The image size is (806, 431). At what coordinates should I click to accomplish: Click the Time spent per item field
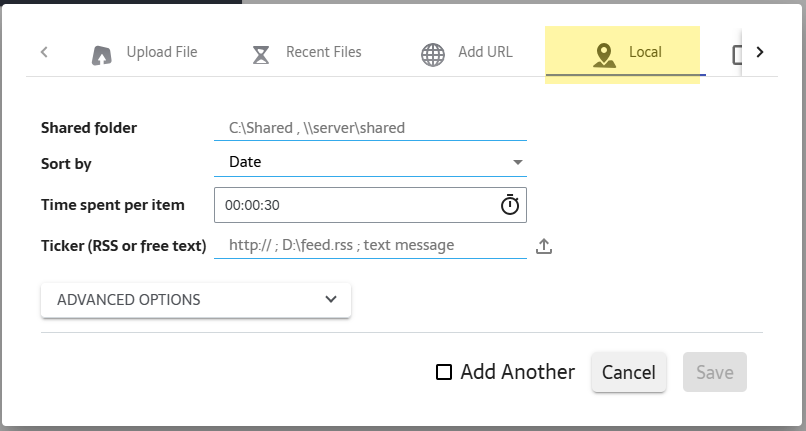pyautogui.click(x=355, y=204)
